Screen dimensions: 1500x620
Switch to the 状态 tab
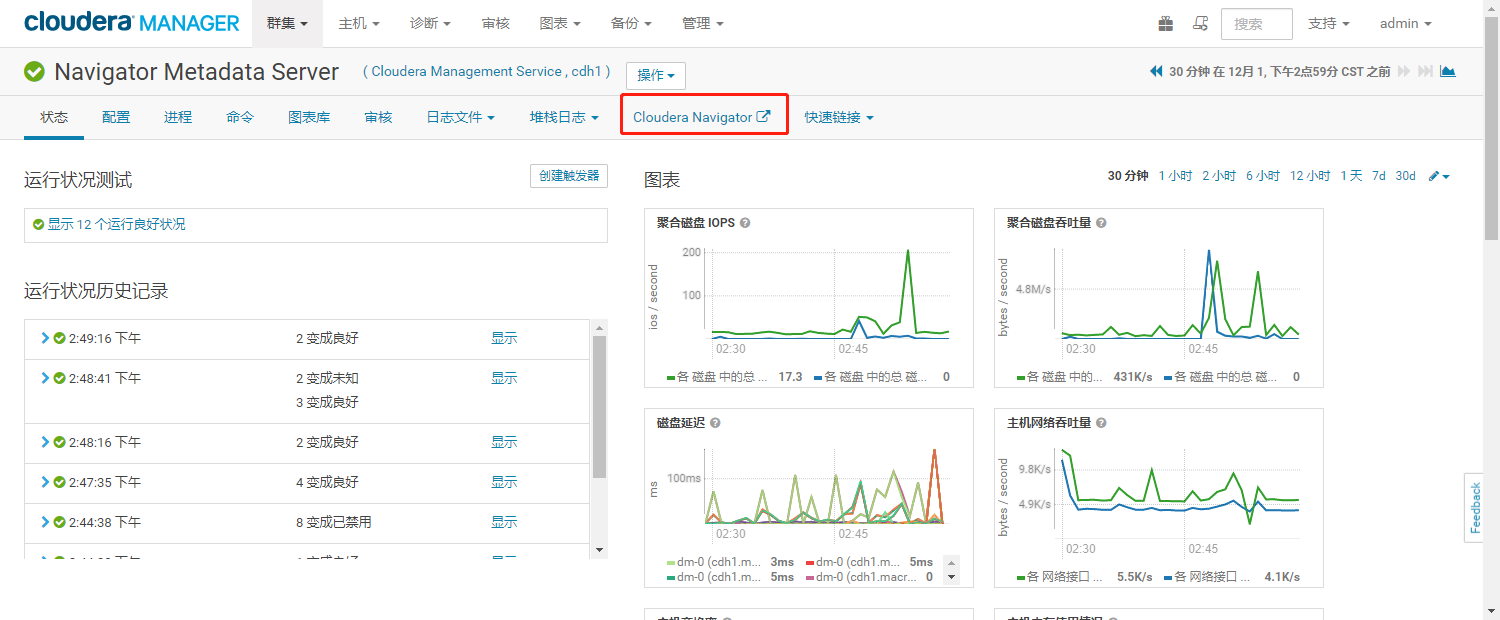[x=54, y=117]
